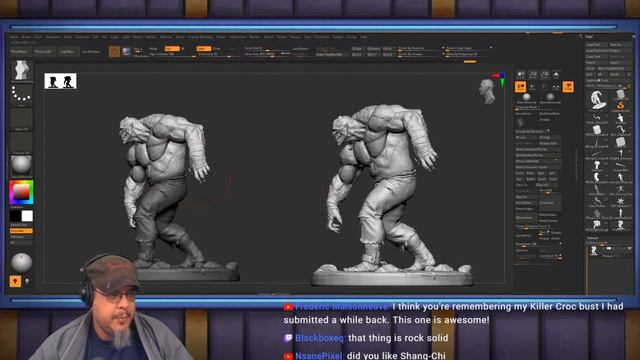
Task: Click second icon in right shelf top row
Action: [x=533, y=75]
